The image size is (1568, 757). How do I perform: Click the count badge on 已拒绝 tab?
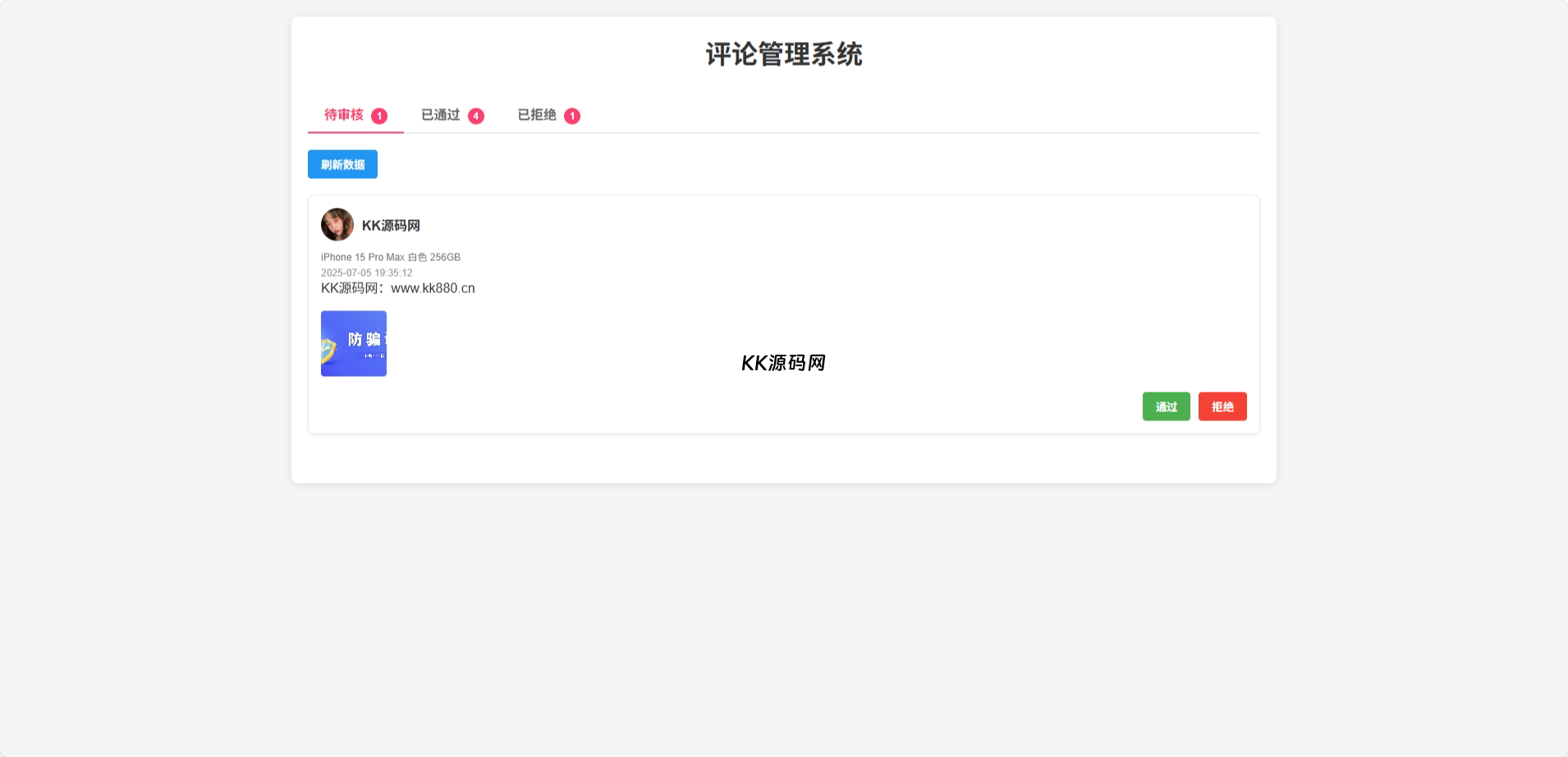coord(572,116)
